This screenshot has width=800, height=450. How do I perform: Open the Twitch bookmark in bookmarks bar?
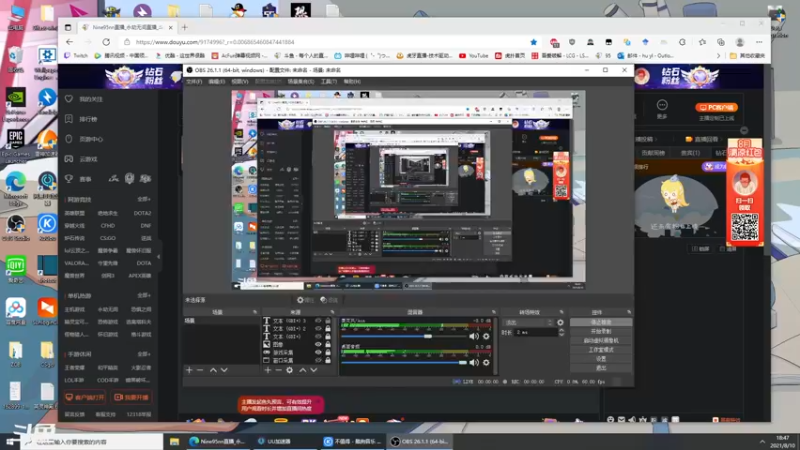point(76,56)
